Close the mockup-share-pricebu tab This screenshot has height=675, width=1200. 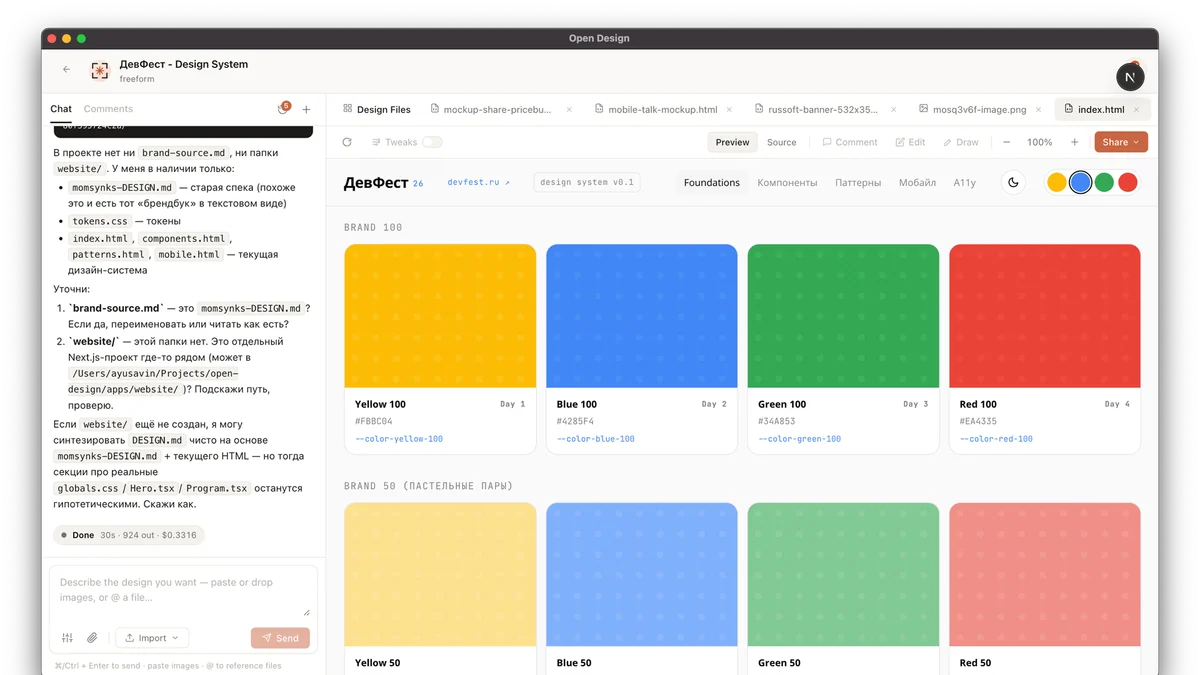(570, 110)
